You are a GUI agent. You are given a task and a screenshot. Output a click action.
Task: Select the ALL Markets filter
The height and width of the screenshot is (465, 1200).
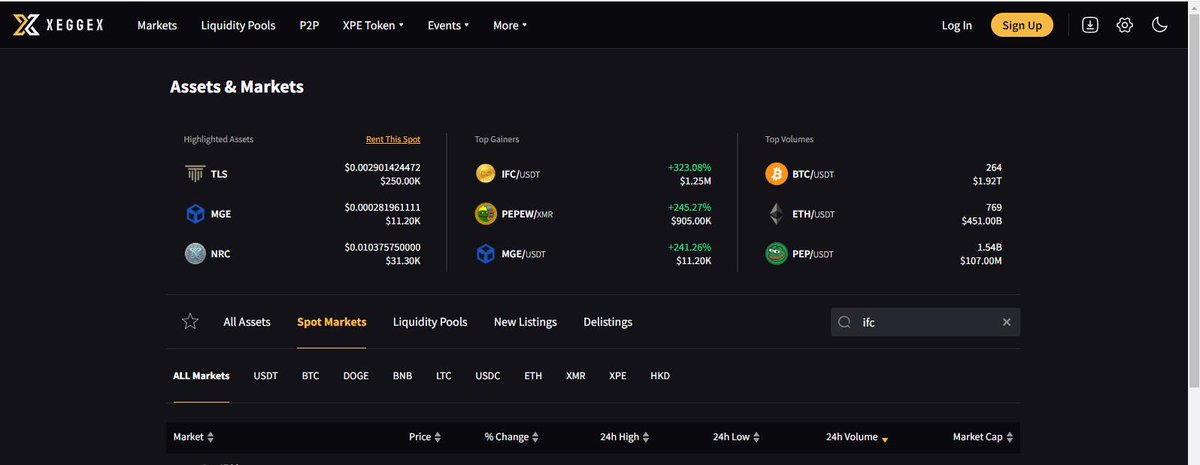[201, 376]
